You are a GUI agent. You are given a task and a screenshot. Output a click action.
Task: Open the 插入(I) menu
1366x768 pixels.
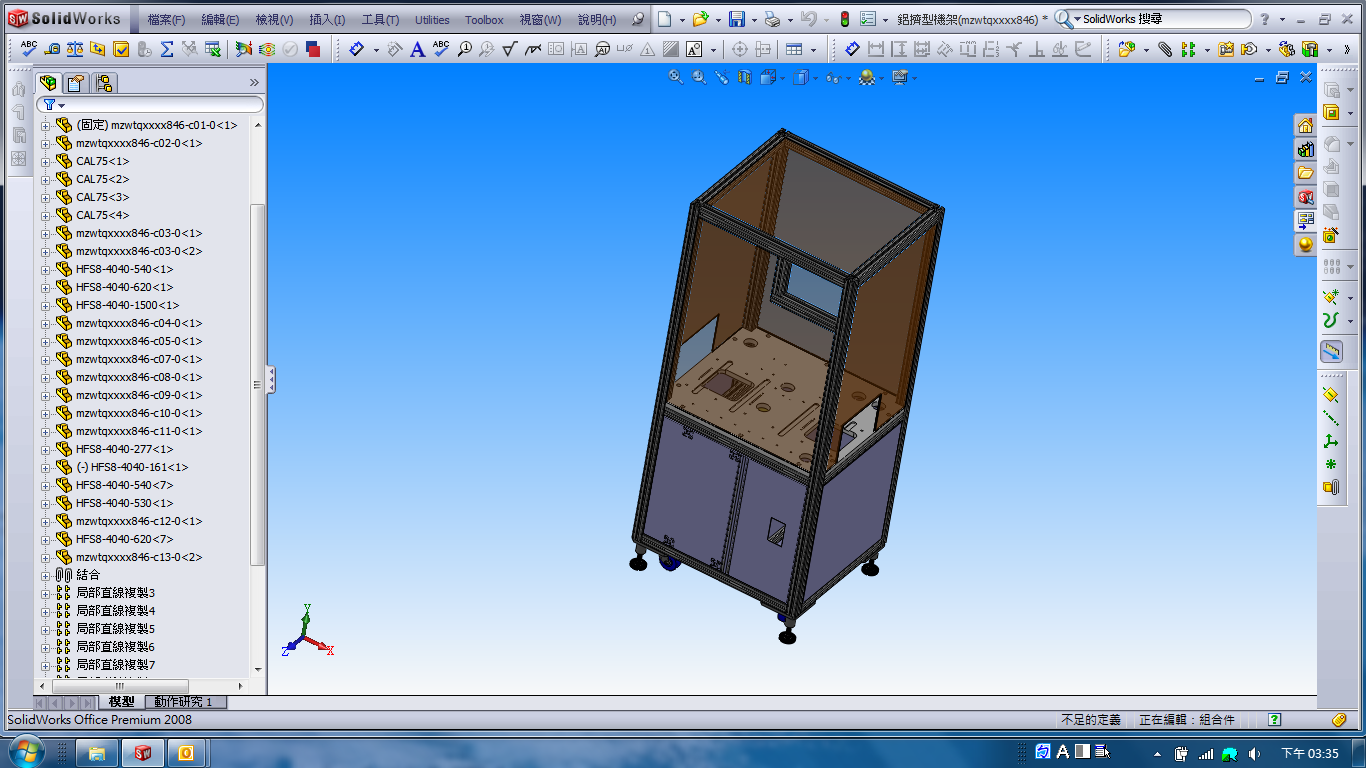(x=327, y=20)
